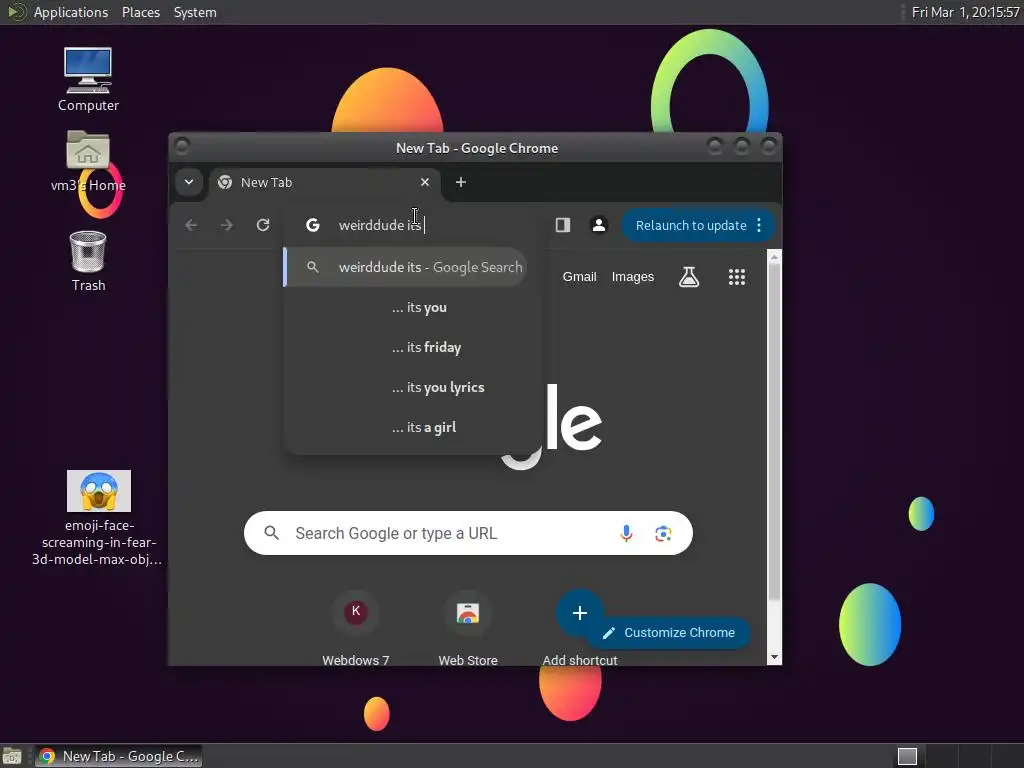The image size is (1024, 768).
Task: Select the vm3's Home folder icon
Action: pos(88,150)
